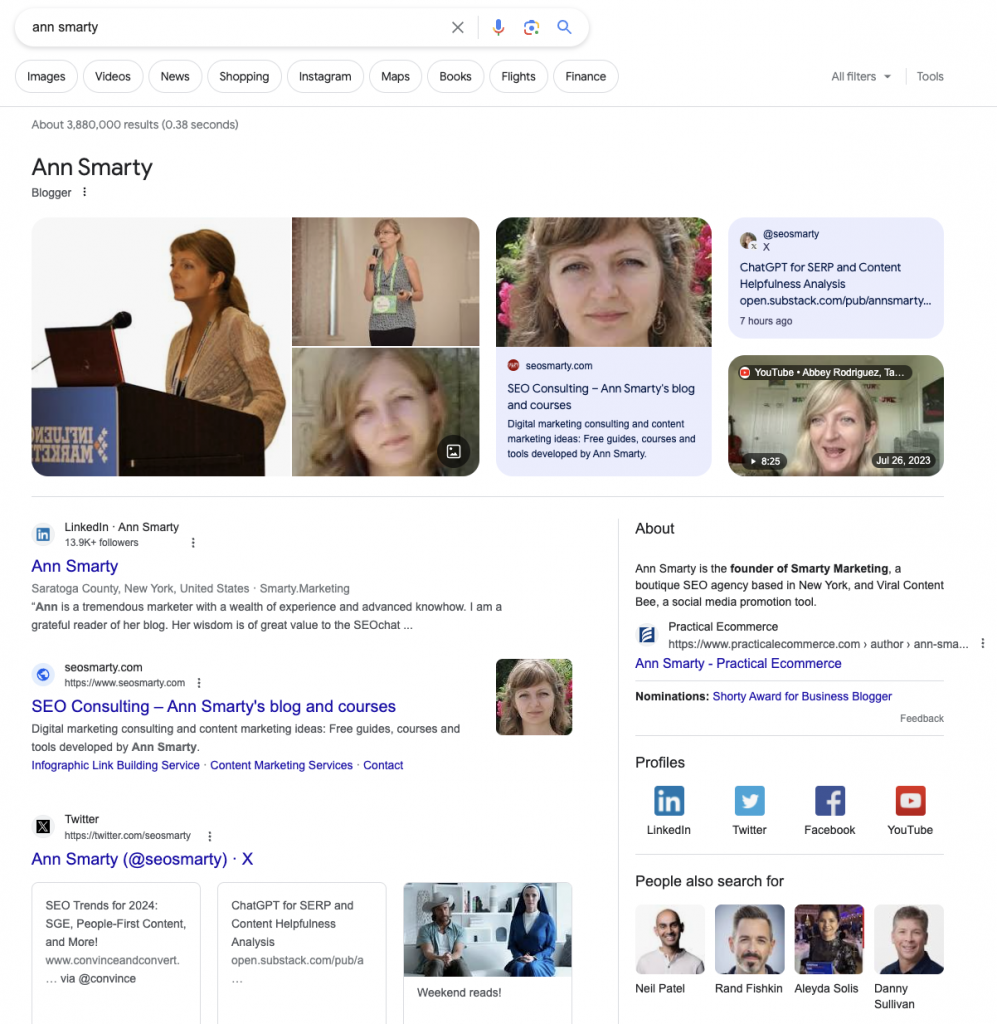997x1024 pixels.
Task: Open the photo of Ann holding a microphone
Action: 385,281
